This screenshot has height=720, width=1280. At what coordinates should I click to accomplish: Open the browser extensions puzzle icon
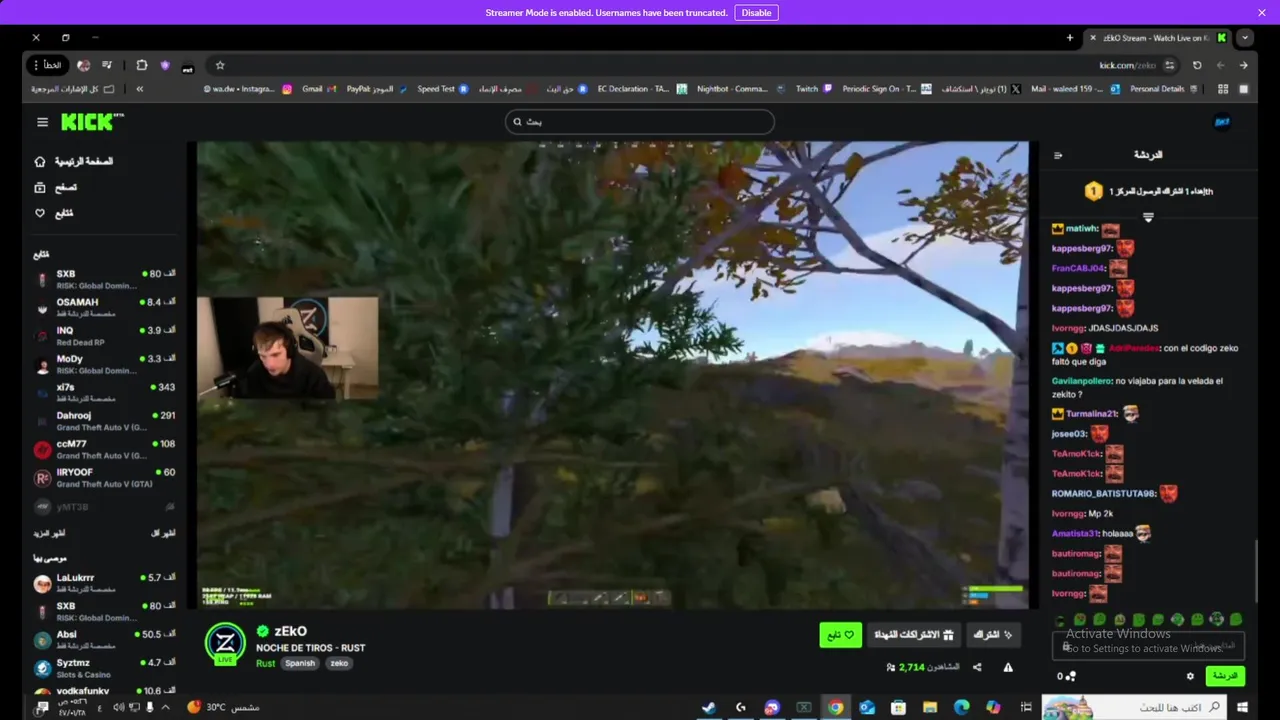(142, 65)
